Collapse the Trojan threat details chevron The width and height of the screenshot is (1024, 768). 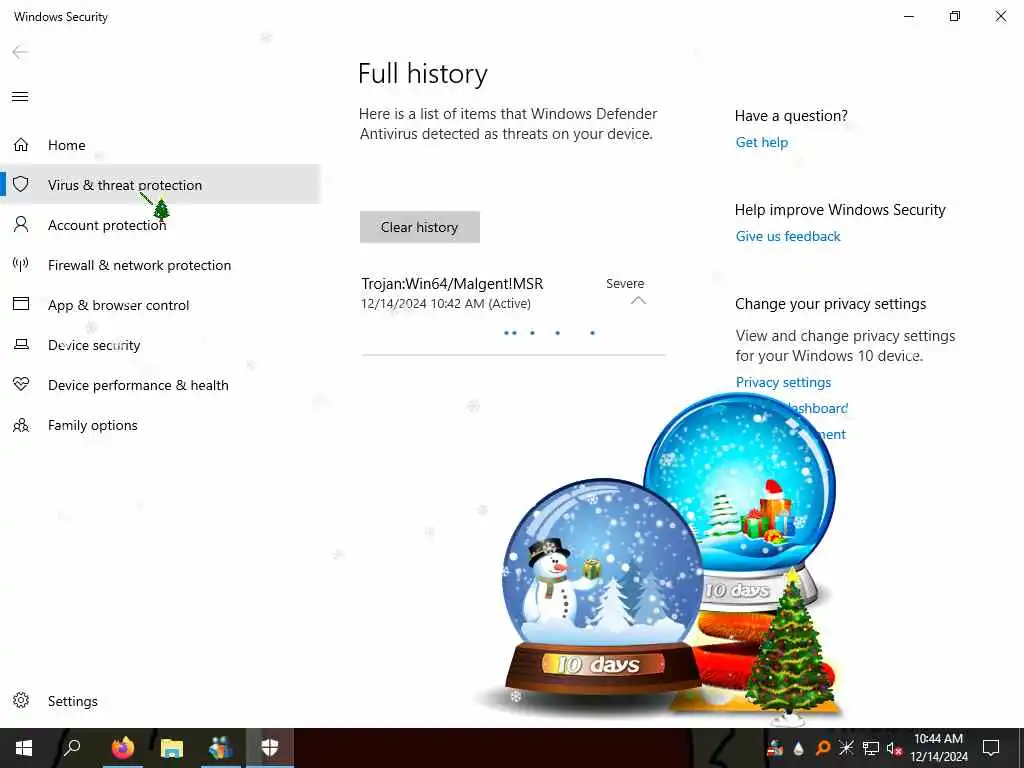(x=638, y=301)
